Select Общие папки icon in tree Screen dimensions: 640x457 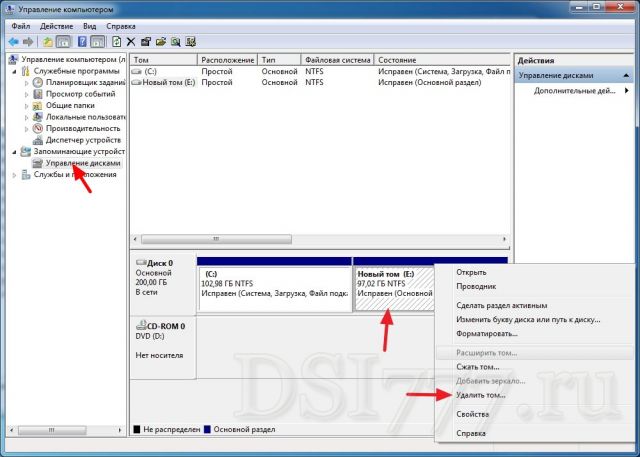click(38, 105)
